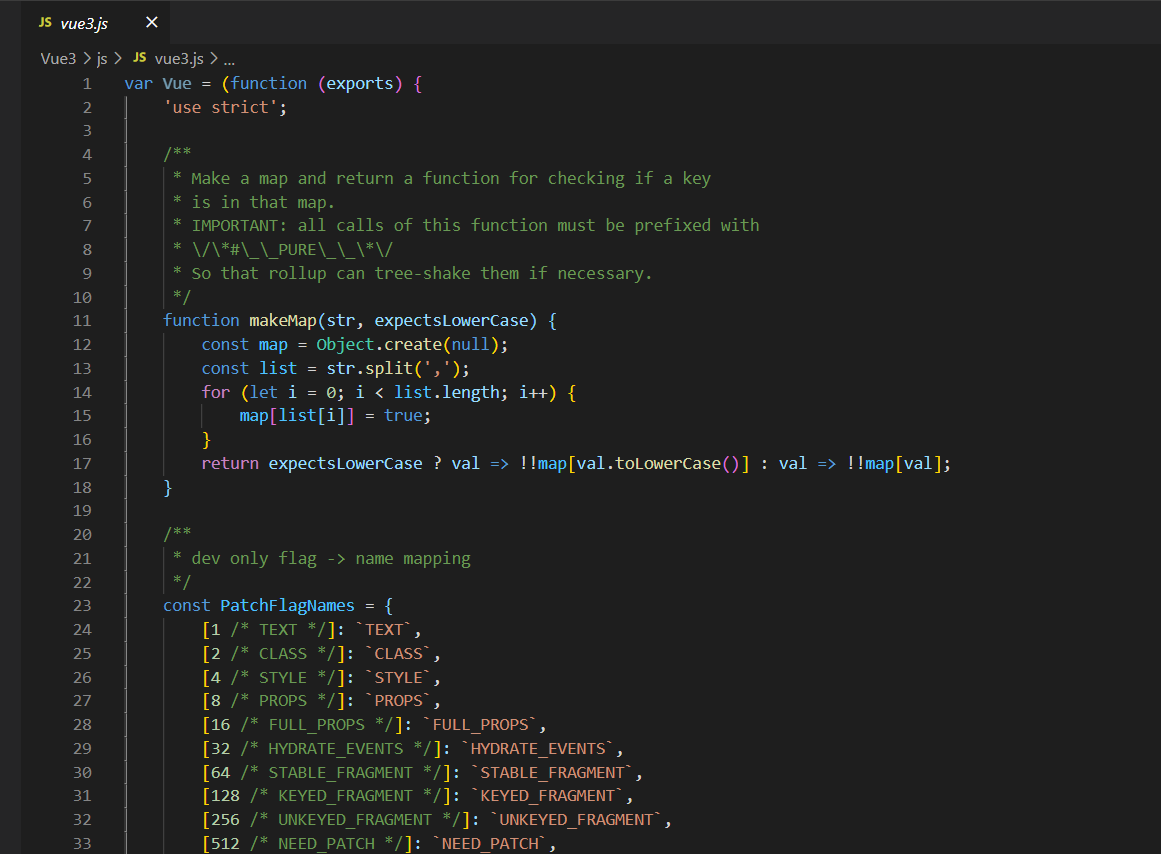Click the comment 'dev only flag -> name mapping'
1161x854 pixels.
pos(331,558)
